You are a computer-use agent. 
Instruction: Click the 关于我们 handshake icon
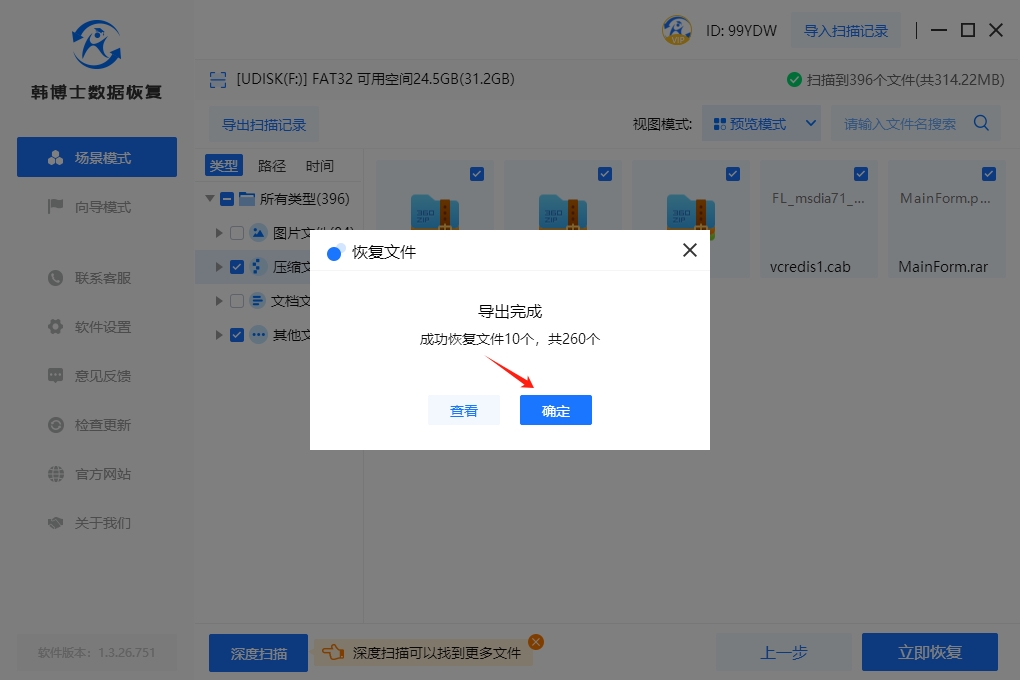point(56,523)
